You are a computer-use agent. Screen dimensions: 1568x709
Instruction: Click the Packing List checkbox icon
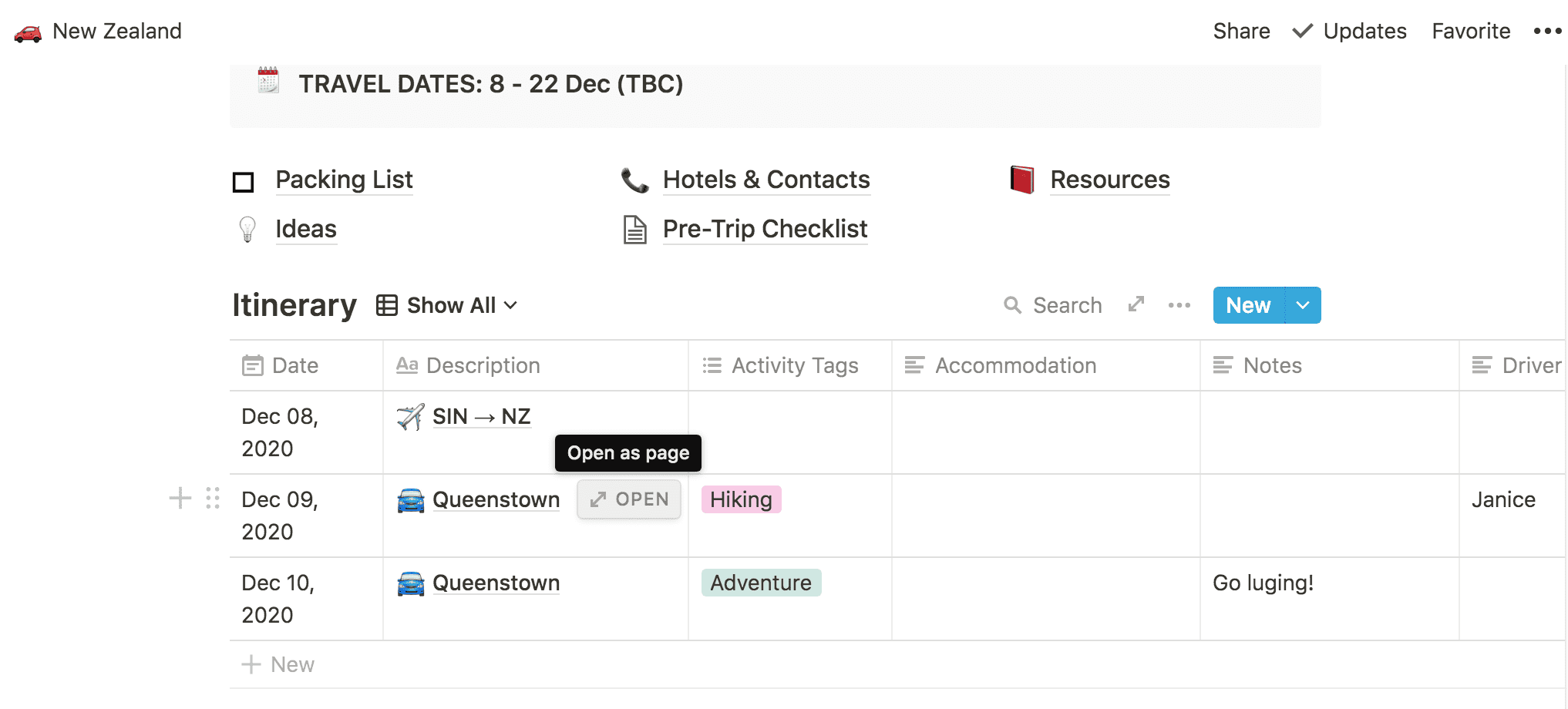coord(244,182)
